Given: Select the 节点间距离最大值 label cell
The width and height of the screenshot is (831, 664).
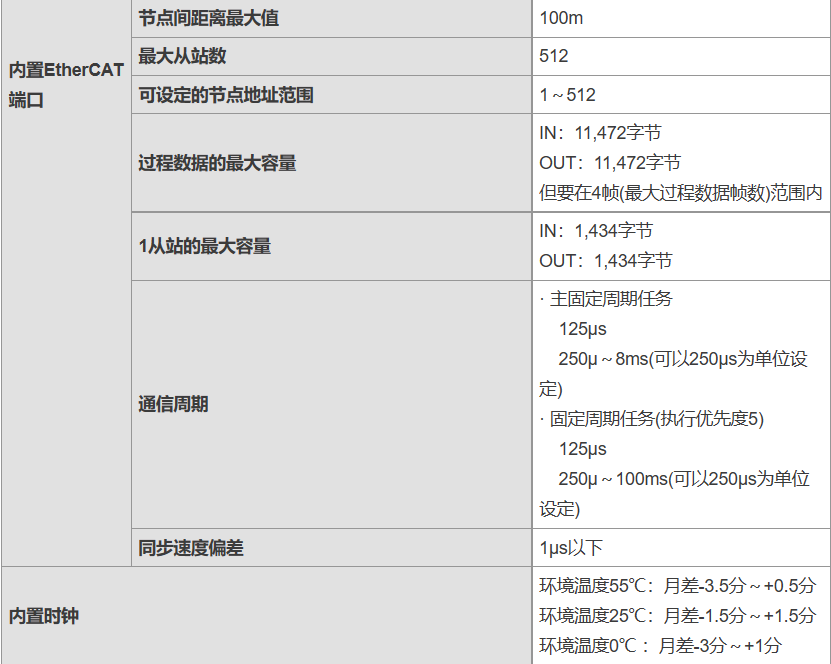Looking at the screenshot, I should 208,19.
